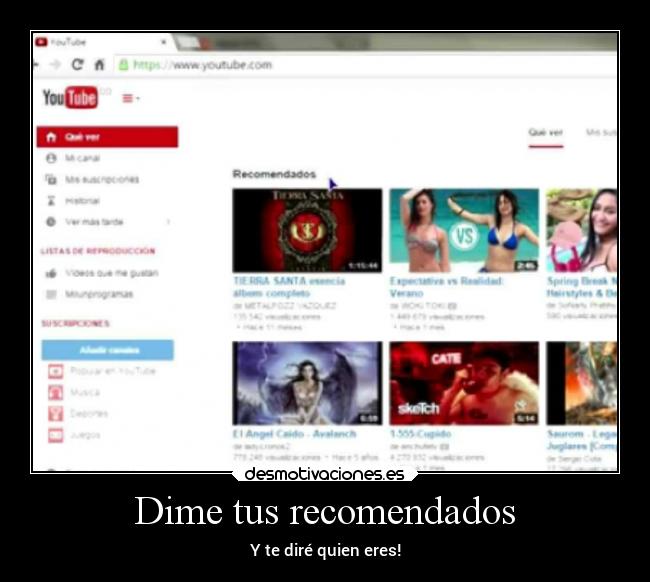Viewport: 650px width, 582px height.
Task: Click the Juegos channel icon
Action: [56, 435]
